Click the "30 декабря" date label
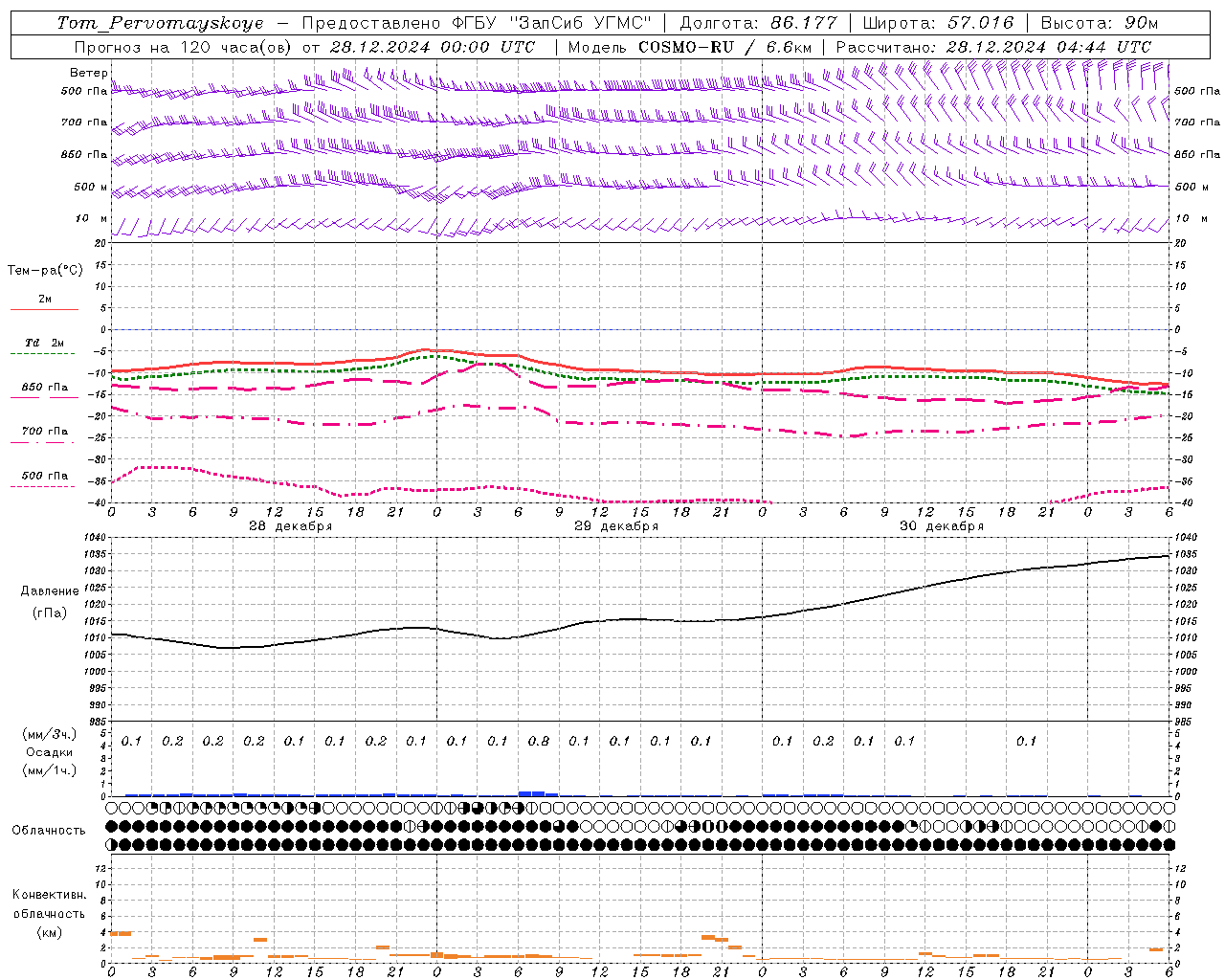Screen dimensions: 1225x980 tap(941, 526)
